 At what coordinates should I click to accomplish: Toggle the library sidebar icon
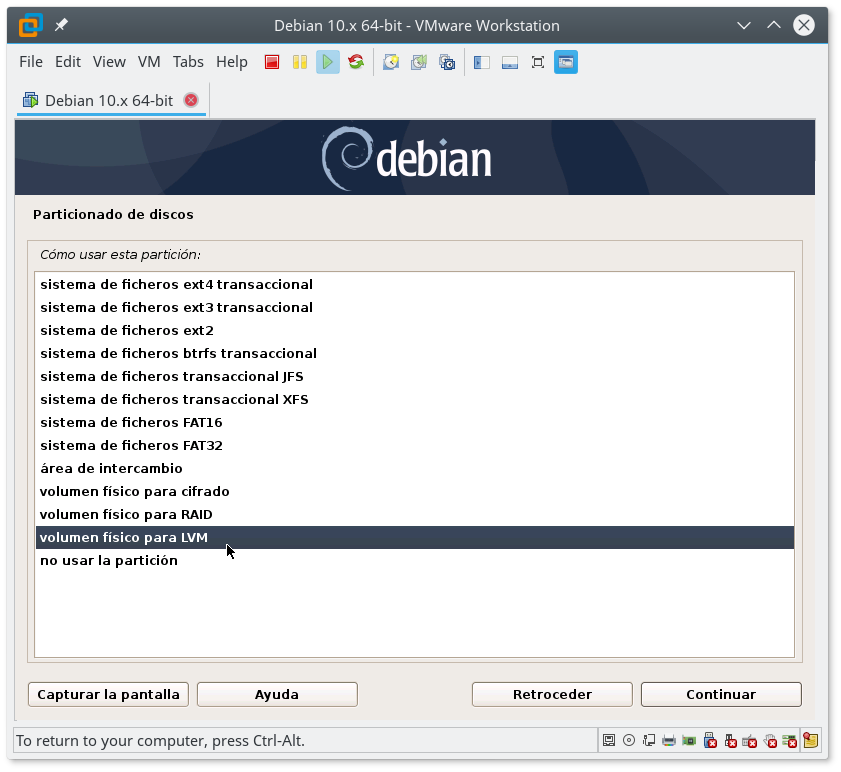pos(482,62)
